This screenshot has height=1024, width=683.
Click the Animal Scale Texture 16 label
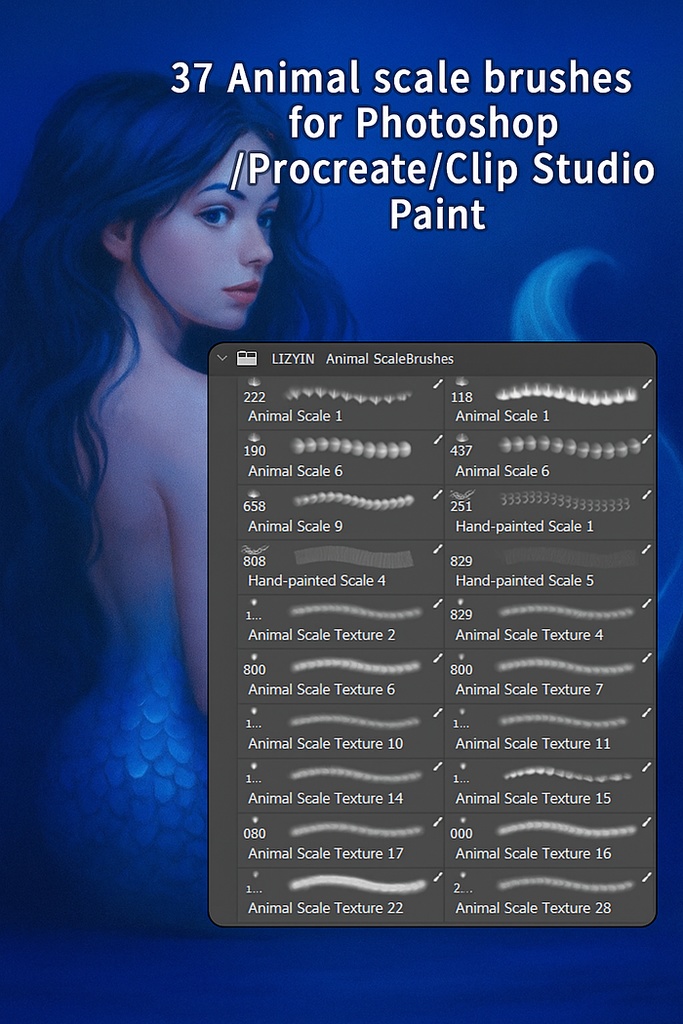533,854
